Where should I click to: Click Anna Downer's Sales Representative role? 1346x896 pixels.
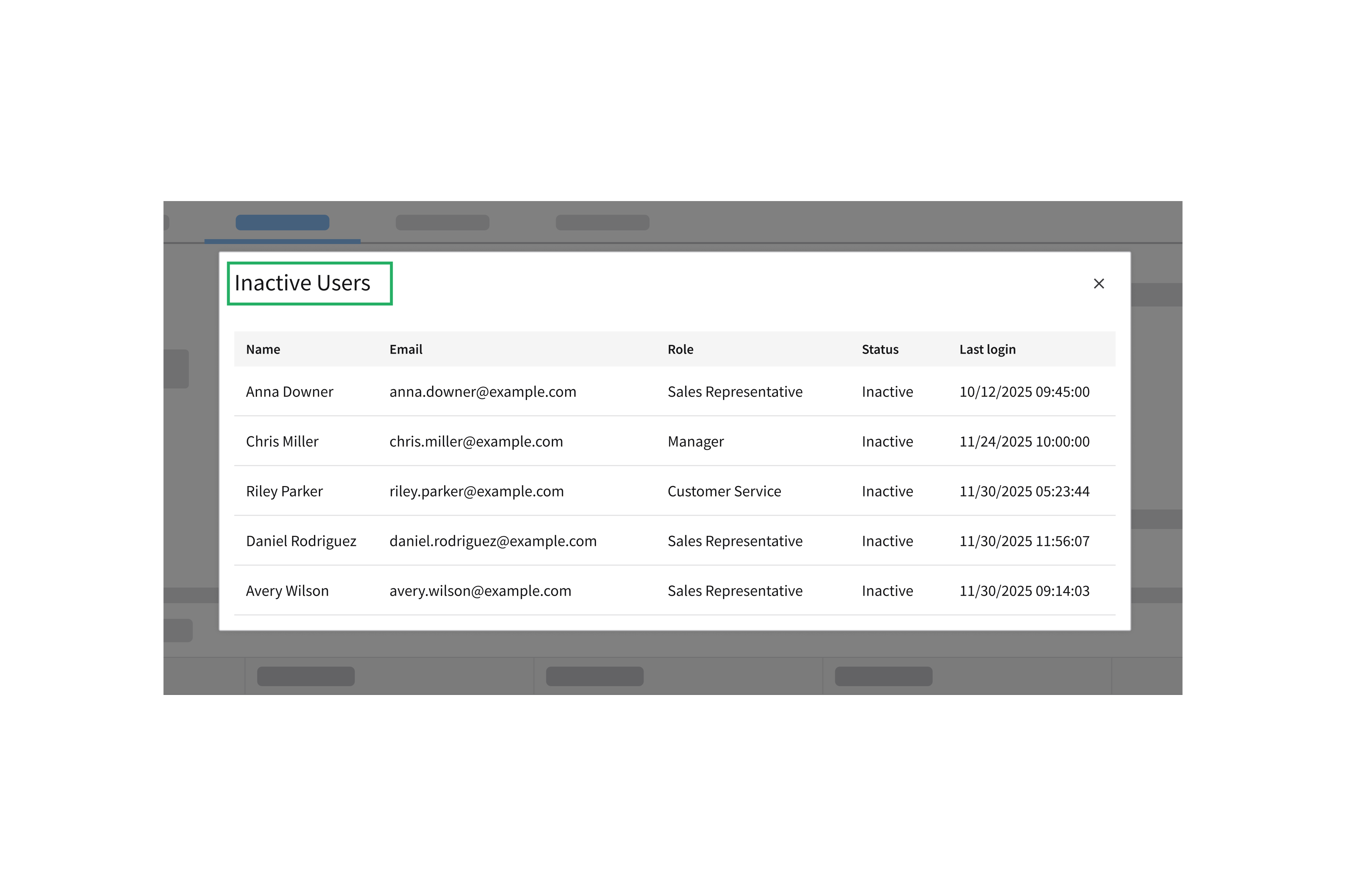[735, 392]
